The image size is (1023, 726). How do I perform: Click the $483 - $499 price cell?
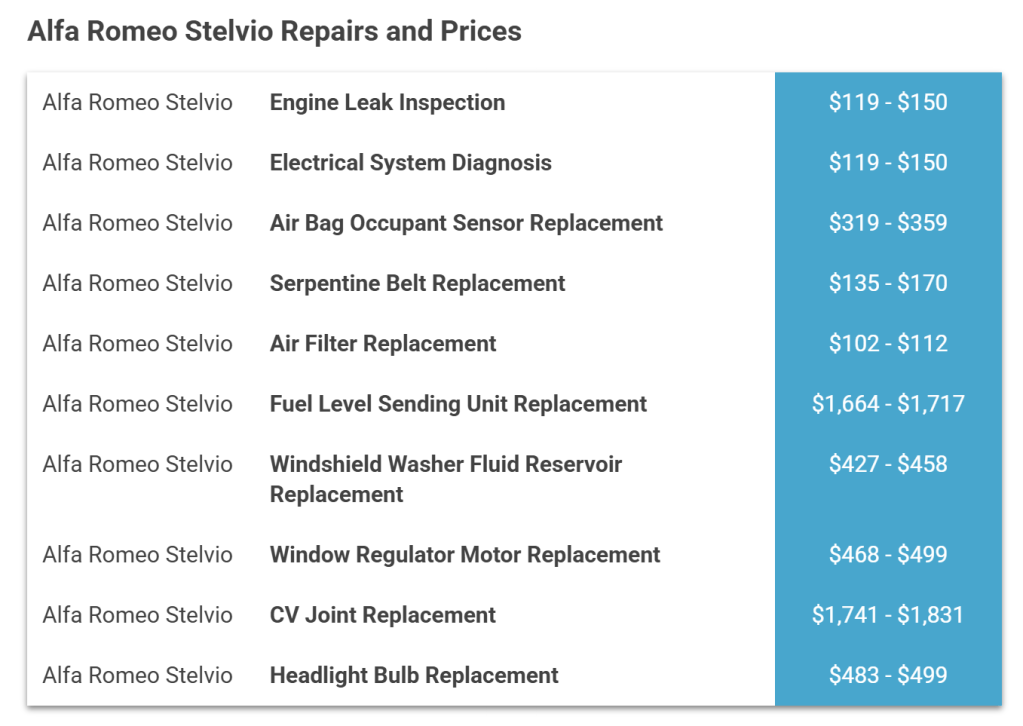[888, 675]
